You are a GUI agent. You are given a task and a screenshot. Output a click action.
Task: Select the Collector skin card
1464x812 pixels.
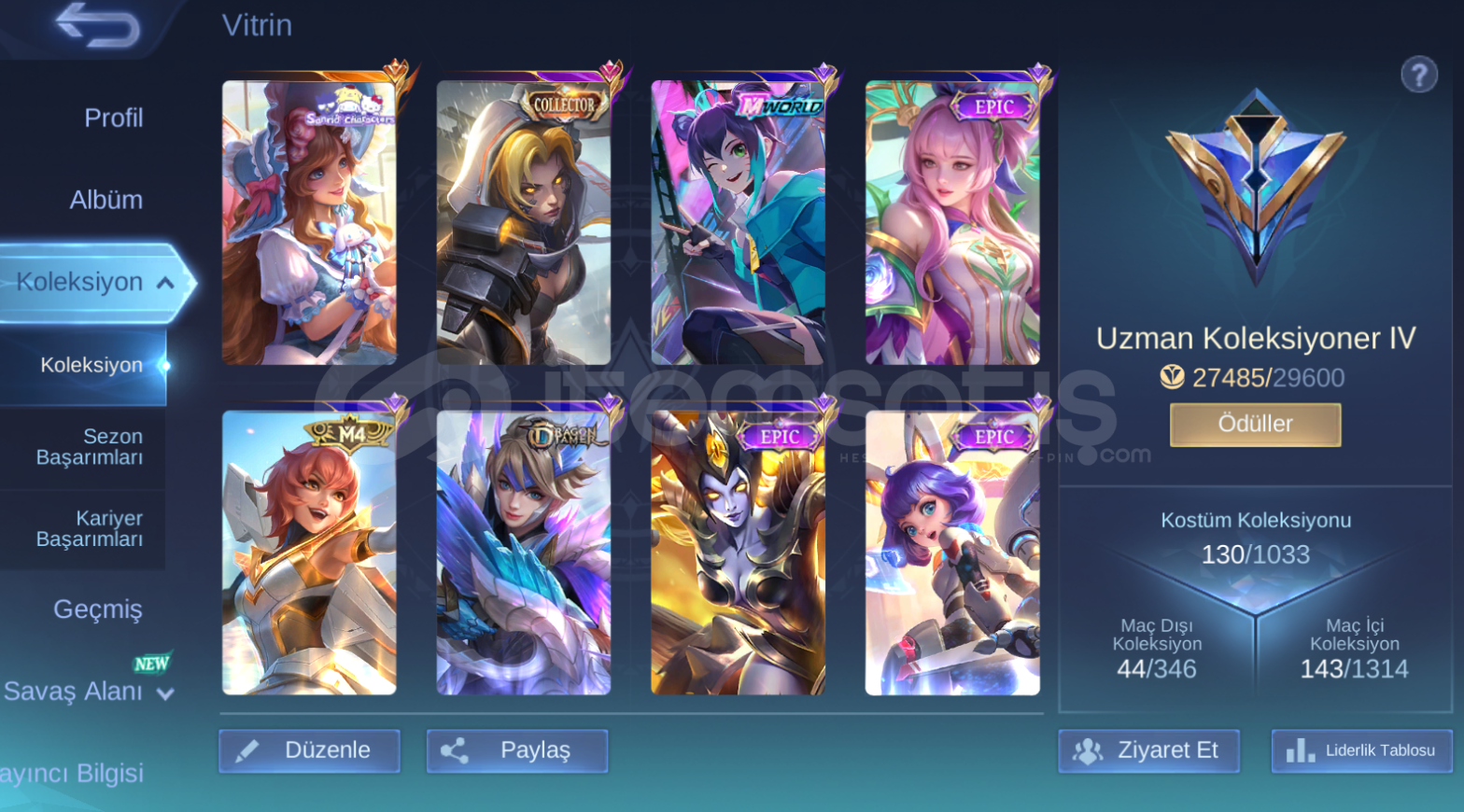click(x=524, y=222)
